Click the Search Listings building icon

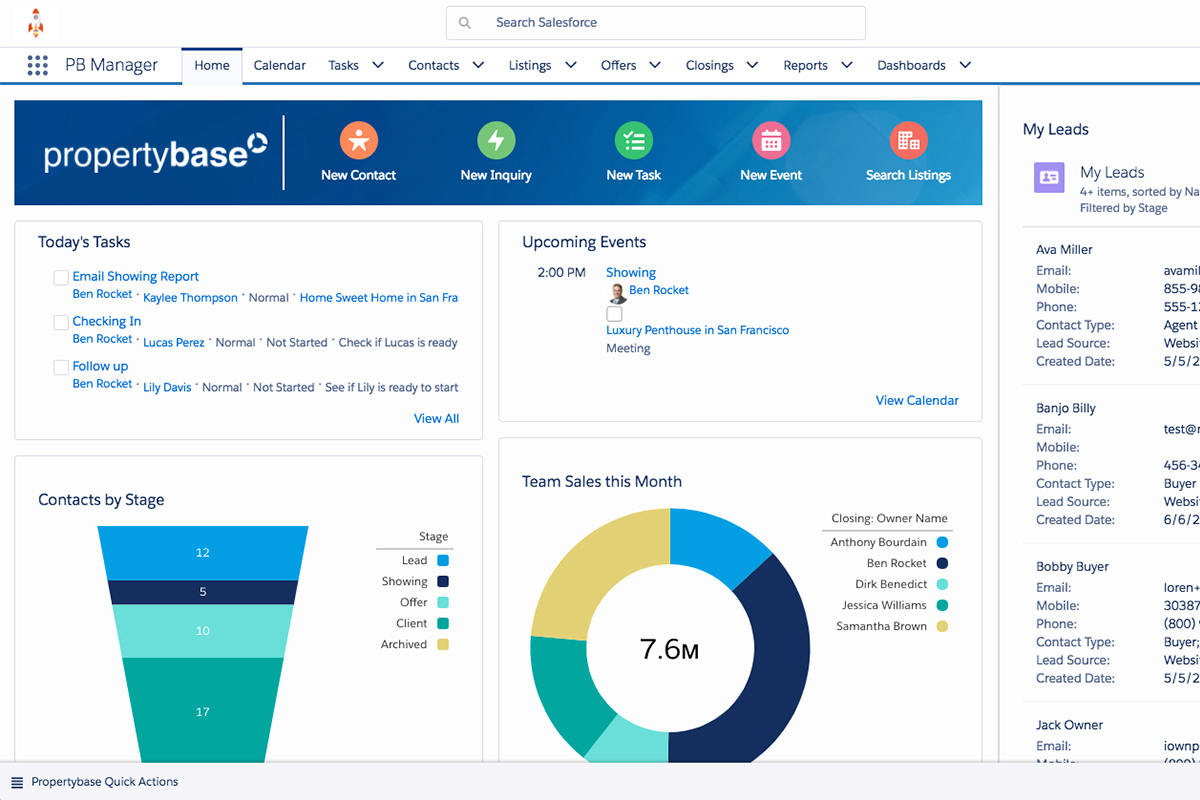coord(908,141)
